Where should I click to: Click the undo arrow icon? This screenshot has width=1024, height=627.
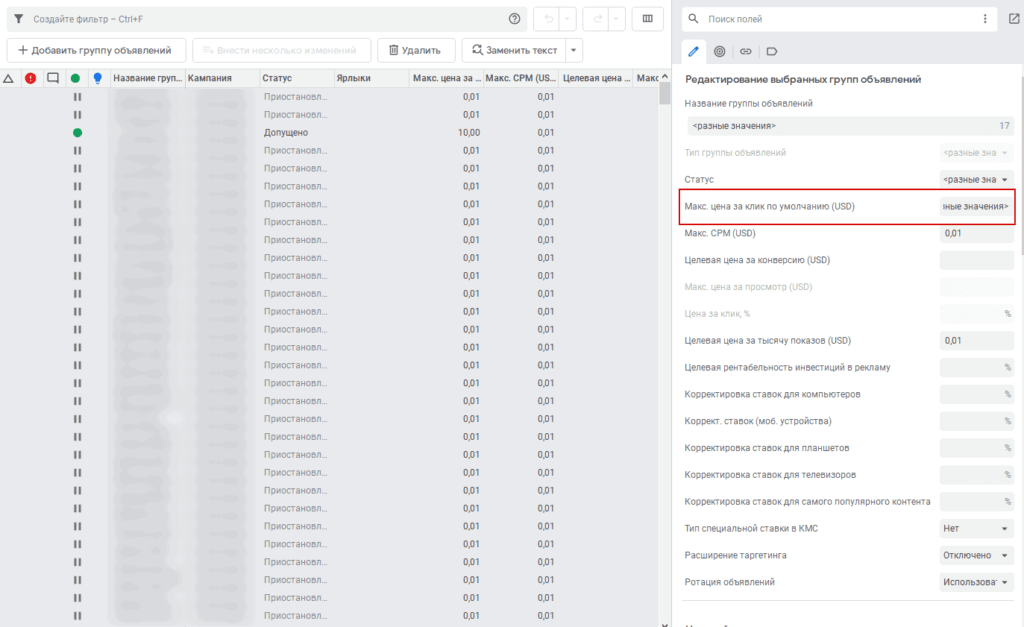(548, 19)
